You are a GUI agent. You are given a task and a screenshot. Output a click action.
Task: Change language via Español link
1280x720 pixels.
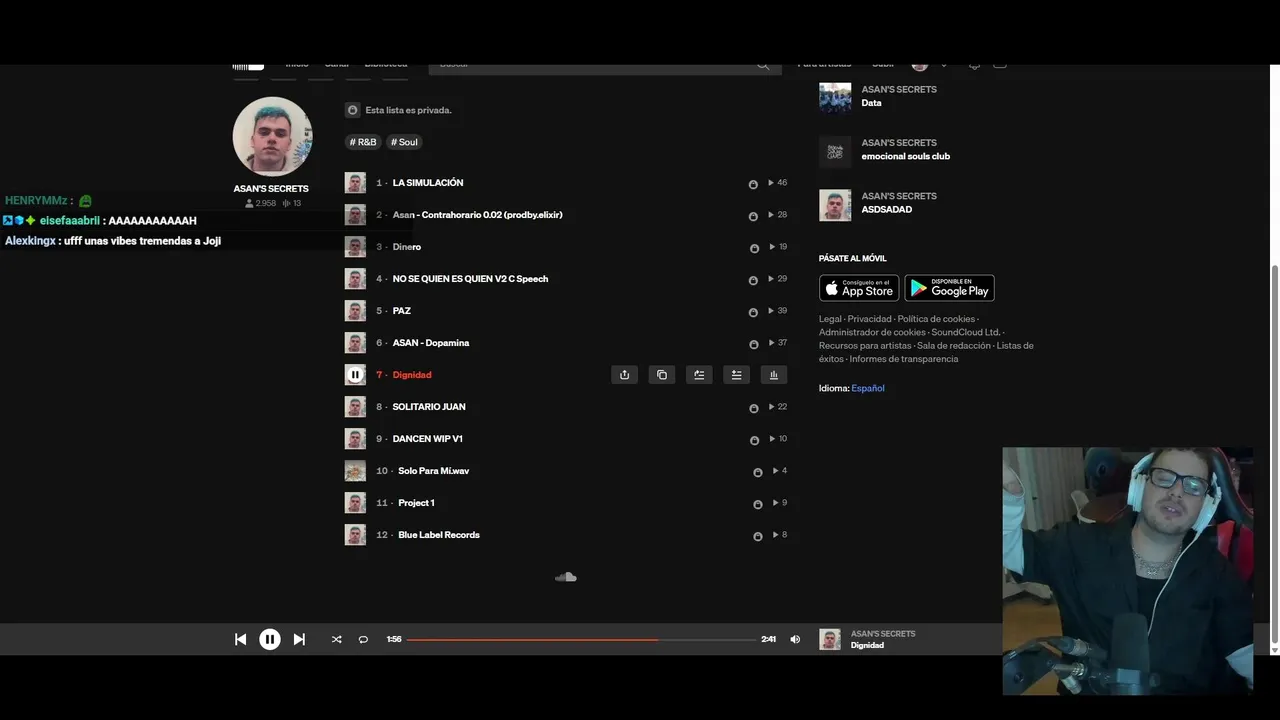coord(868,388)
